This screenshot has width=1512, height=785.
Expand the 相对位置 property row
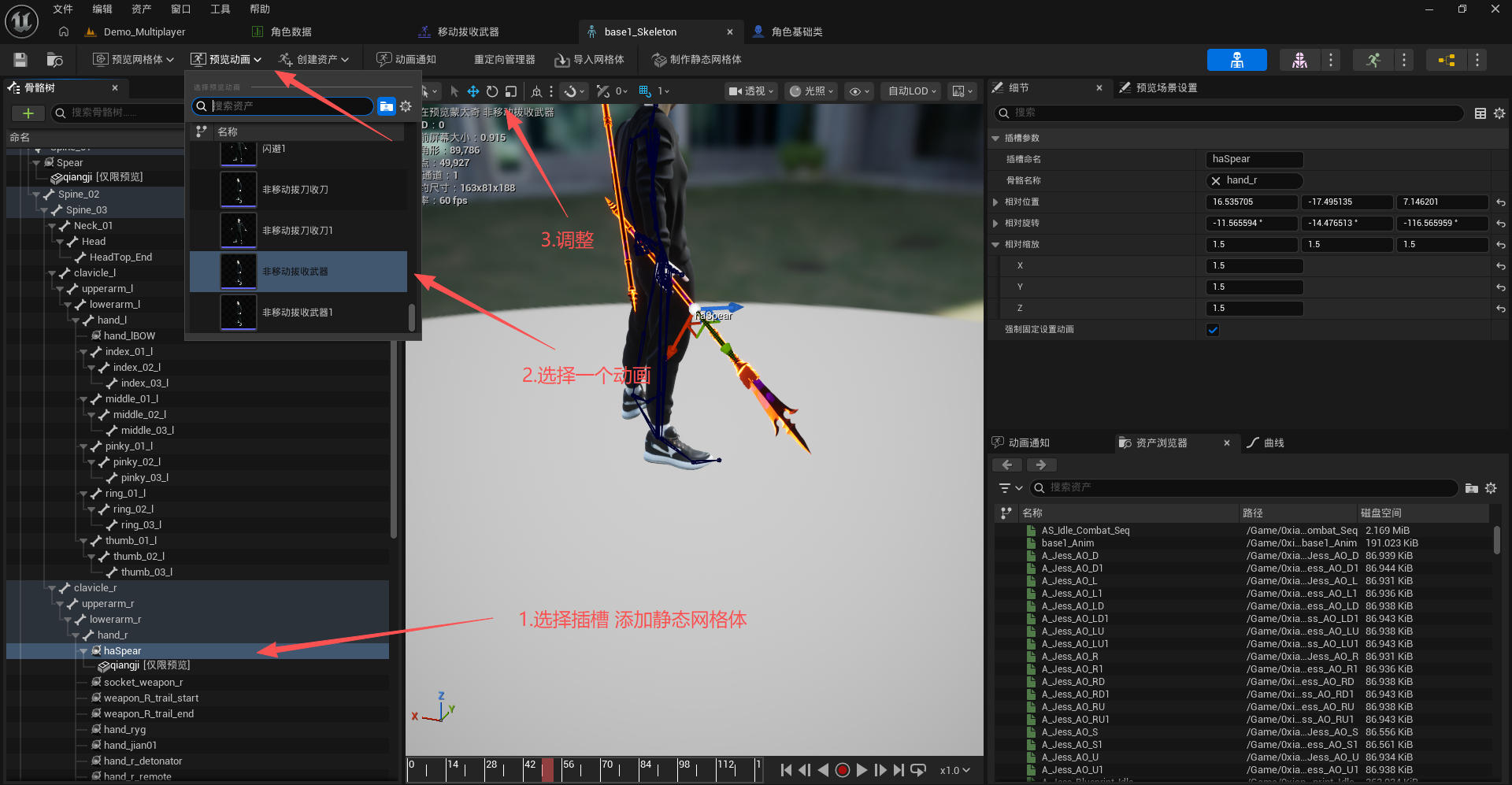[995, 202]
